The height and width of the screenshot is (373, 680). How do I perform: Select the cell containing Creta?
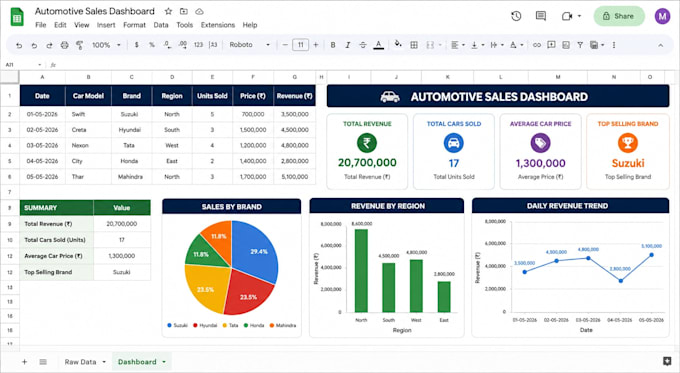(88, 130)
